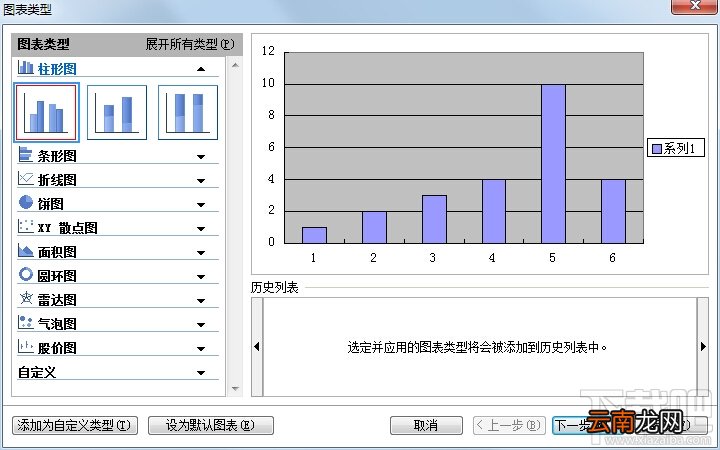
Task: Select the 面积图 category label
Action: [57, 252]
